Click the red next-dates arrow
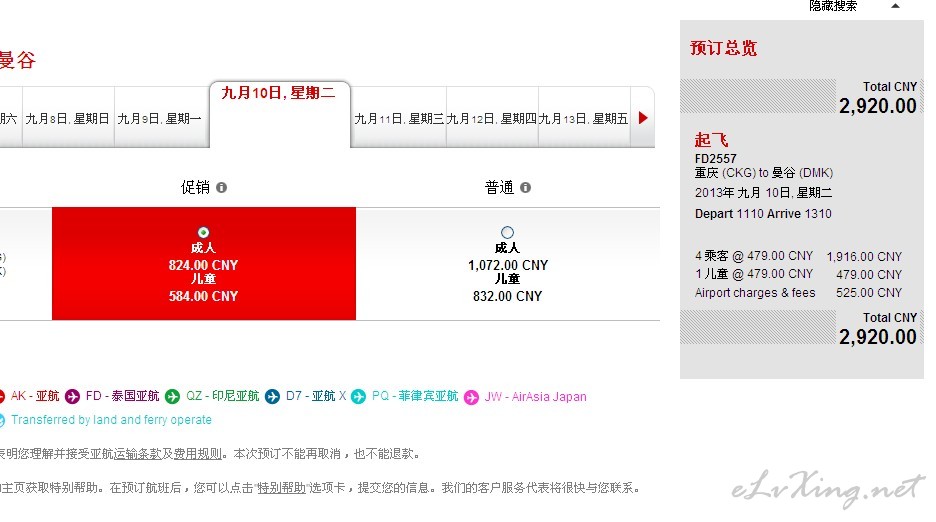Screen dimensions: 936x522 pyautogui.click(x=643, y=118)
